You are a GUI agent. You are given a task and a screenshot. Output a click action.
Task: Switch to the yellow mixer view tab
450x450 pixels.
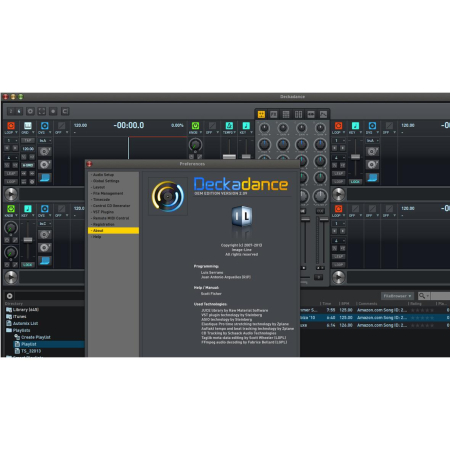tap(261, 115)
